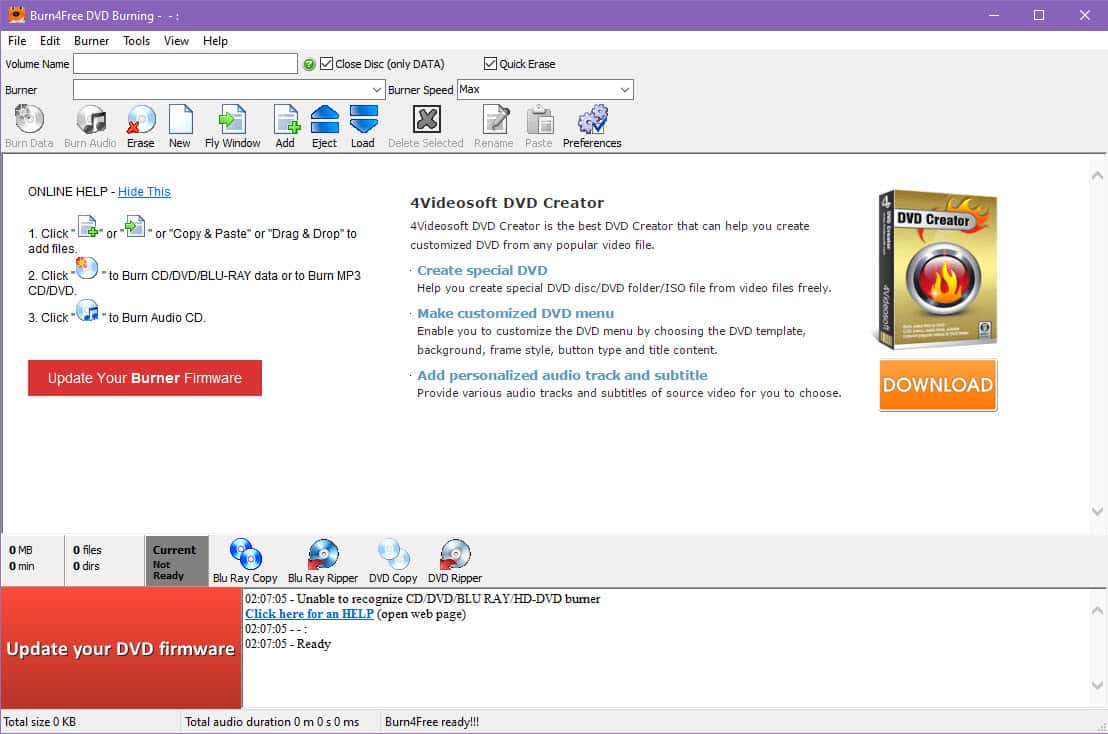This screenshot has width=1108, height=734.
Task: Click Add personalized audio track and subtitle link
Action: (x=562, y=376)
